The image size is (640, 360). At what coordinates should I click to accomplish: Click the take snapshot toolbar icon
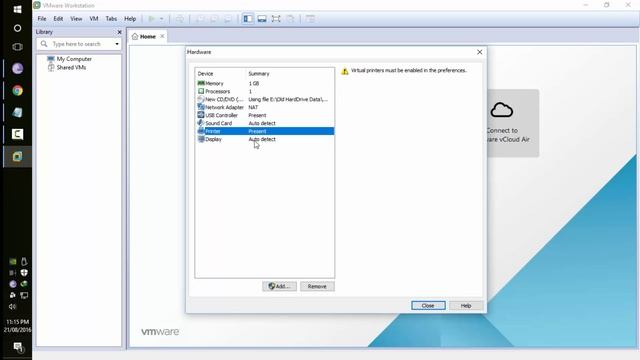point(200,19)
